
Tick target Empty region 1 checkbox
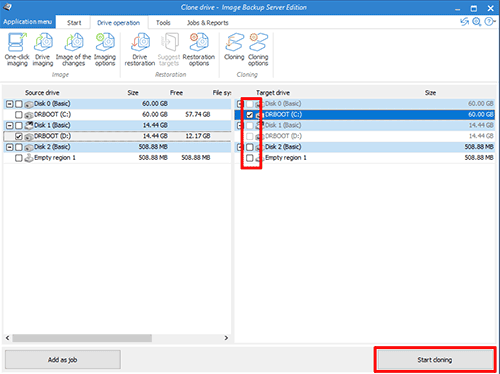[x=250, y=158]
